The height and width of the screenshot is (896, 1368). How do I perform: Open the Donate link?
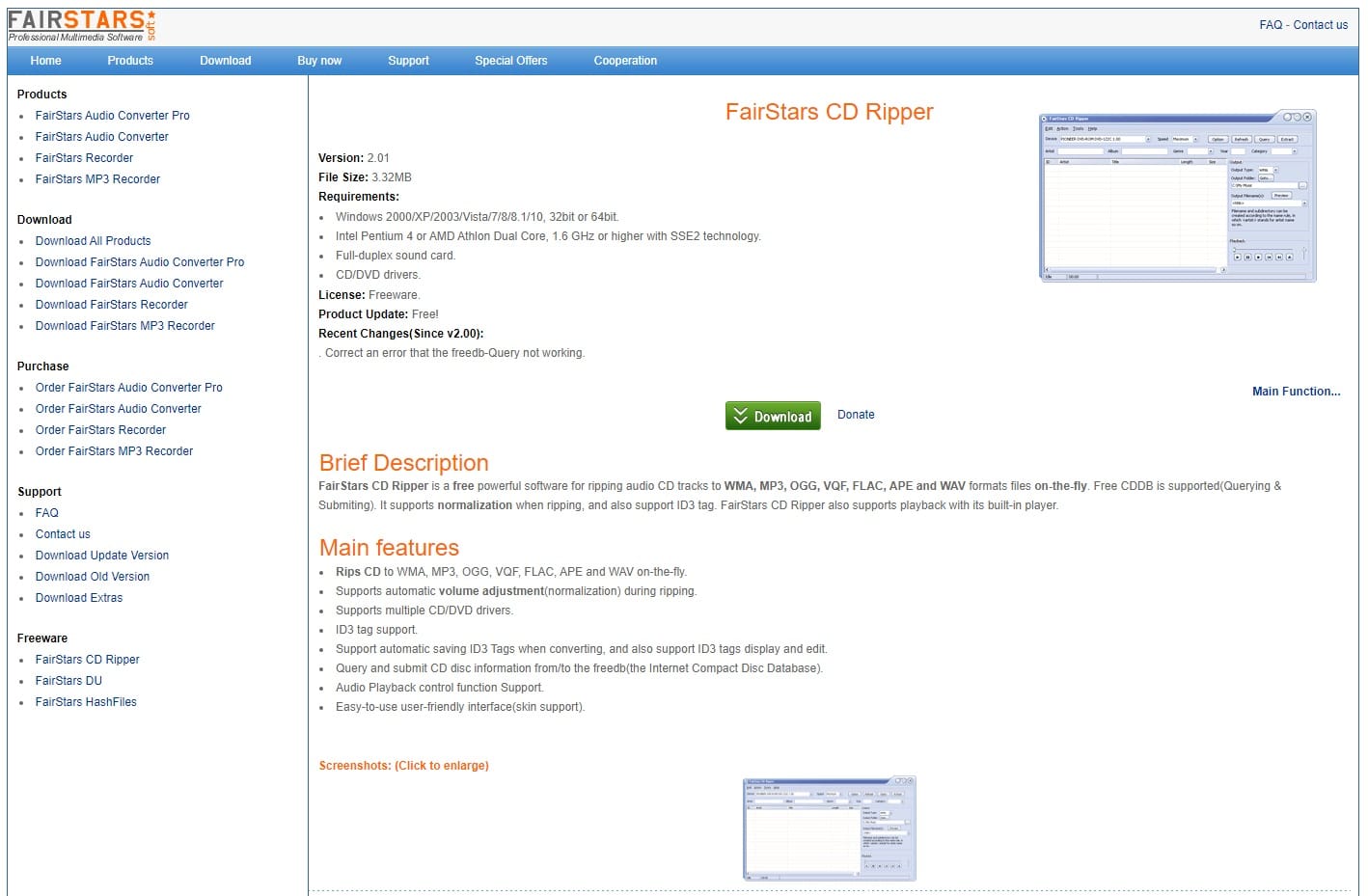click(856, 415)
